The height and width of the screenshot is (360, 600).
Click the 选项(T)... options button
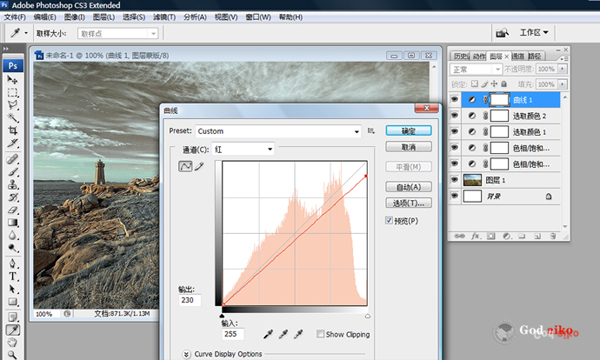[409, 203]
